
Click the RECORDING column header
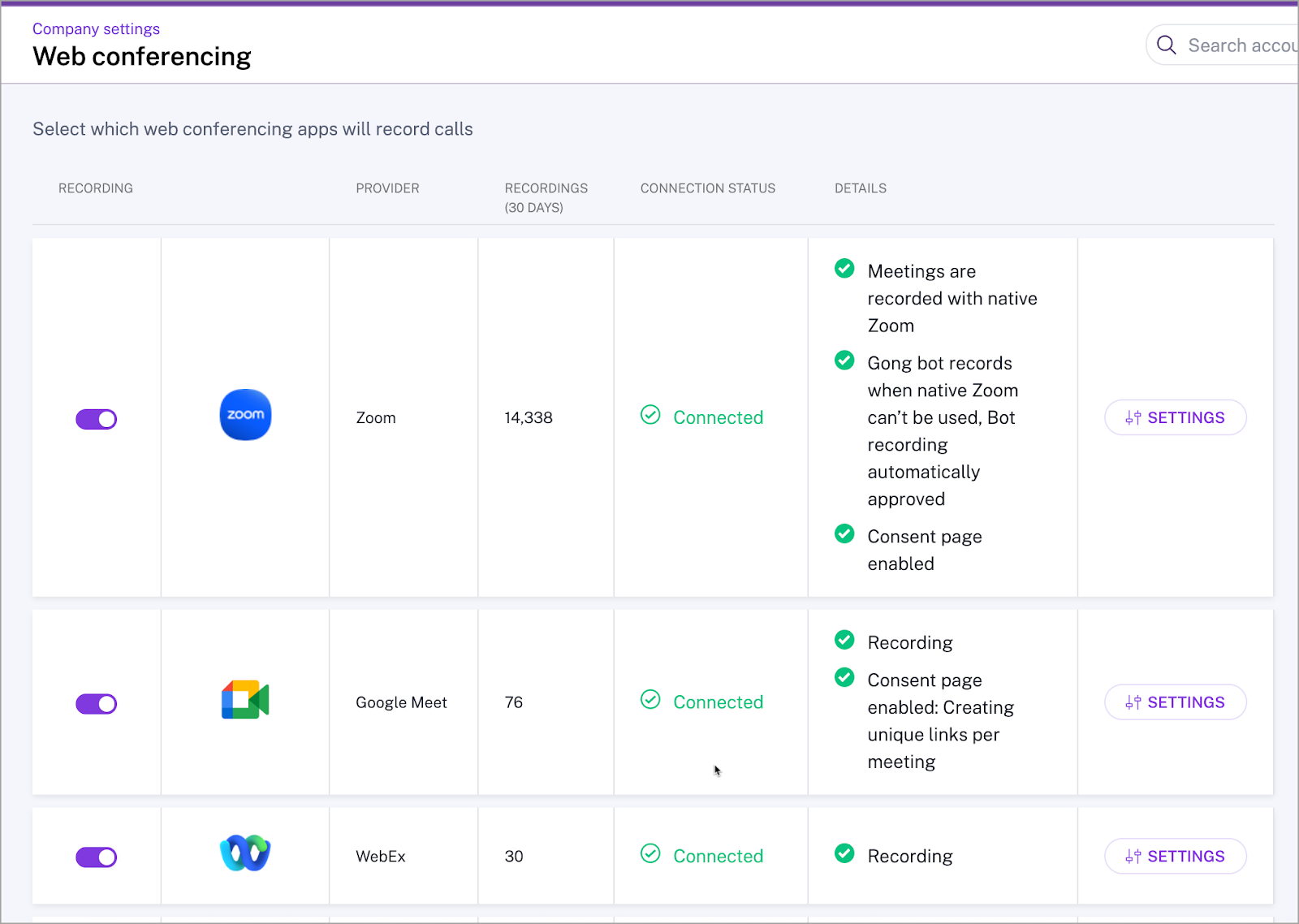click(x=96, y=188)
